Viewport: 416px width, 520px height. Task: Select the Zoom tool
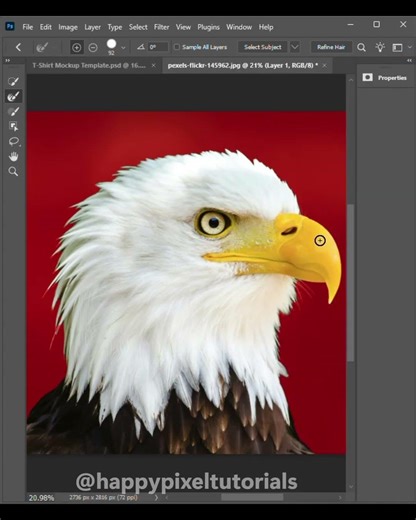pos(13,172)
